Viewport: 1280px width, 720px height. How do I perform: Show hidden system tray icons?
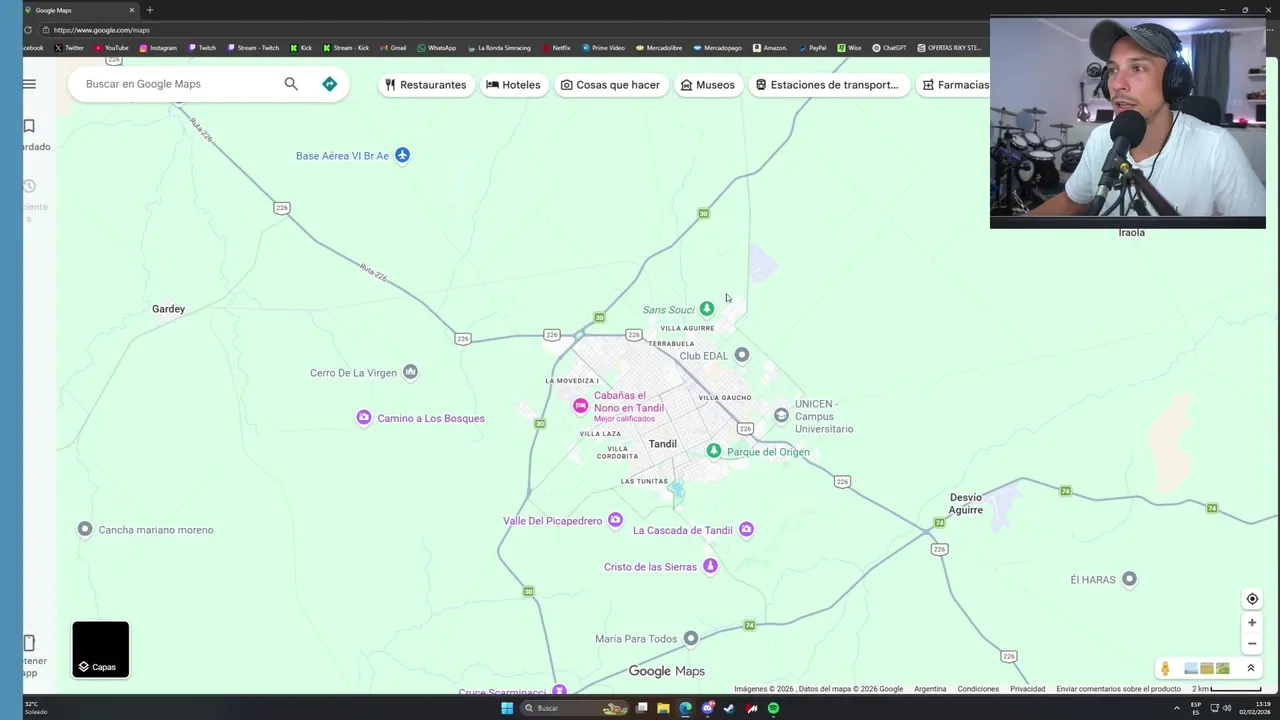pyautogui.click(x=1176, y=708)
